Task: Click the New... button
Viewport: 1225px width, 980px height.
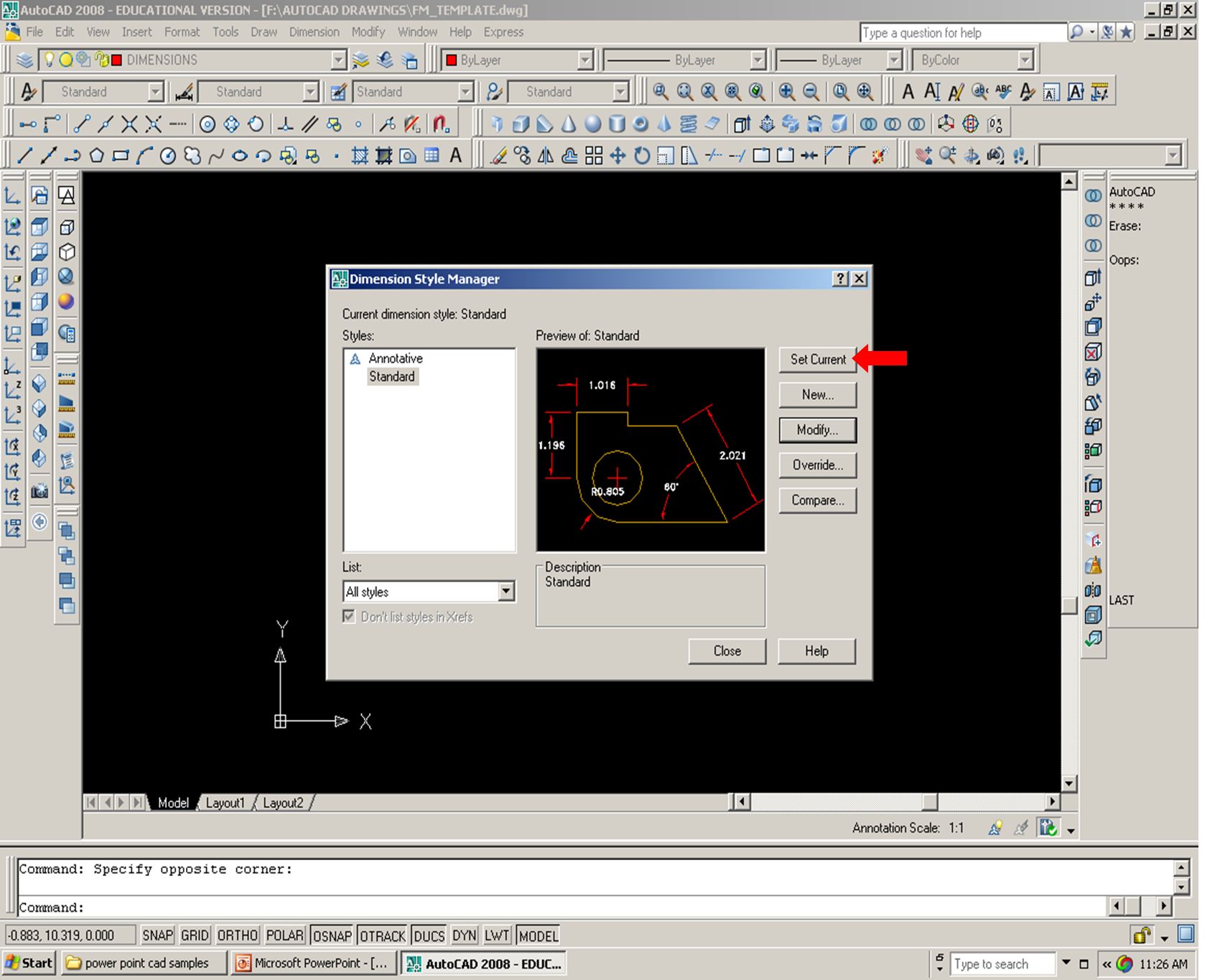Action: 818,394
